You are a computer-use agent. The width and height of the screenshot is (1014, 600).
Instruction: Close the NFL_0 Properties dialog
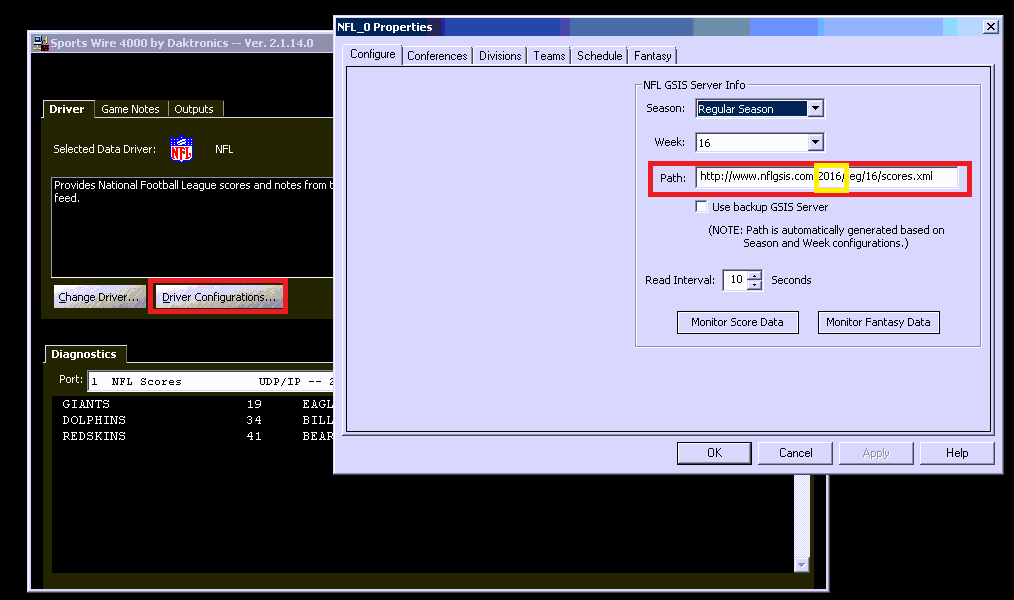990,27
